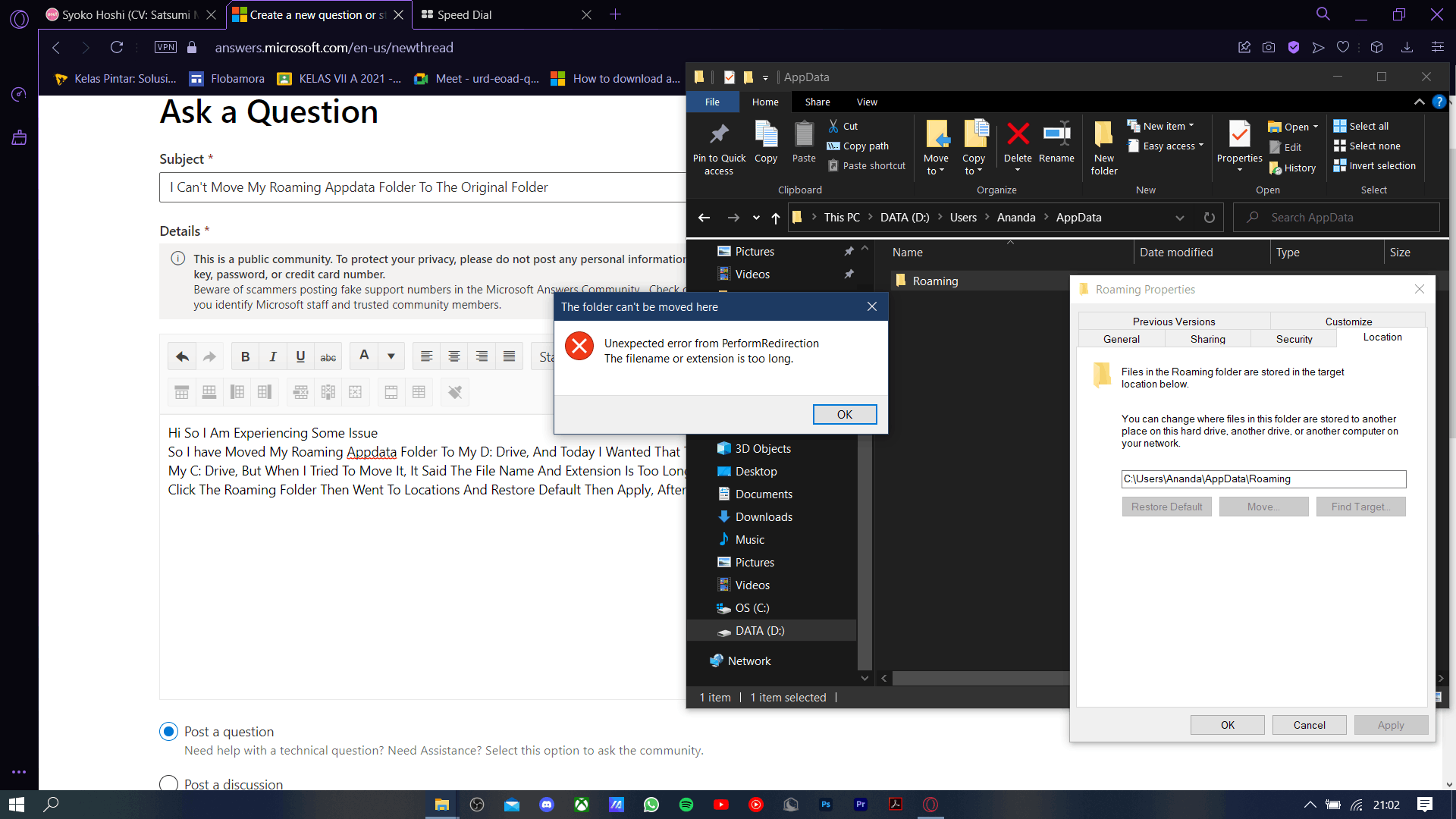Click the italic formatting icon
The image size is (1456, 819).
273,356
